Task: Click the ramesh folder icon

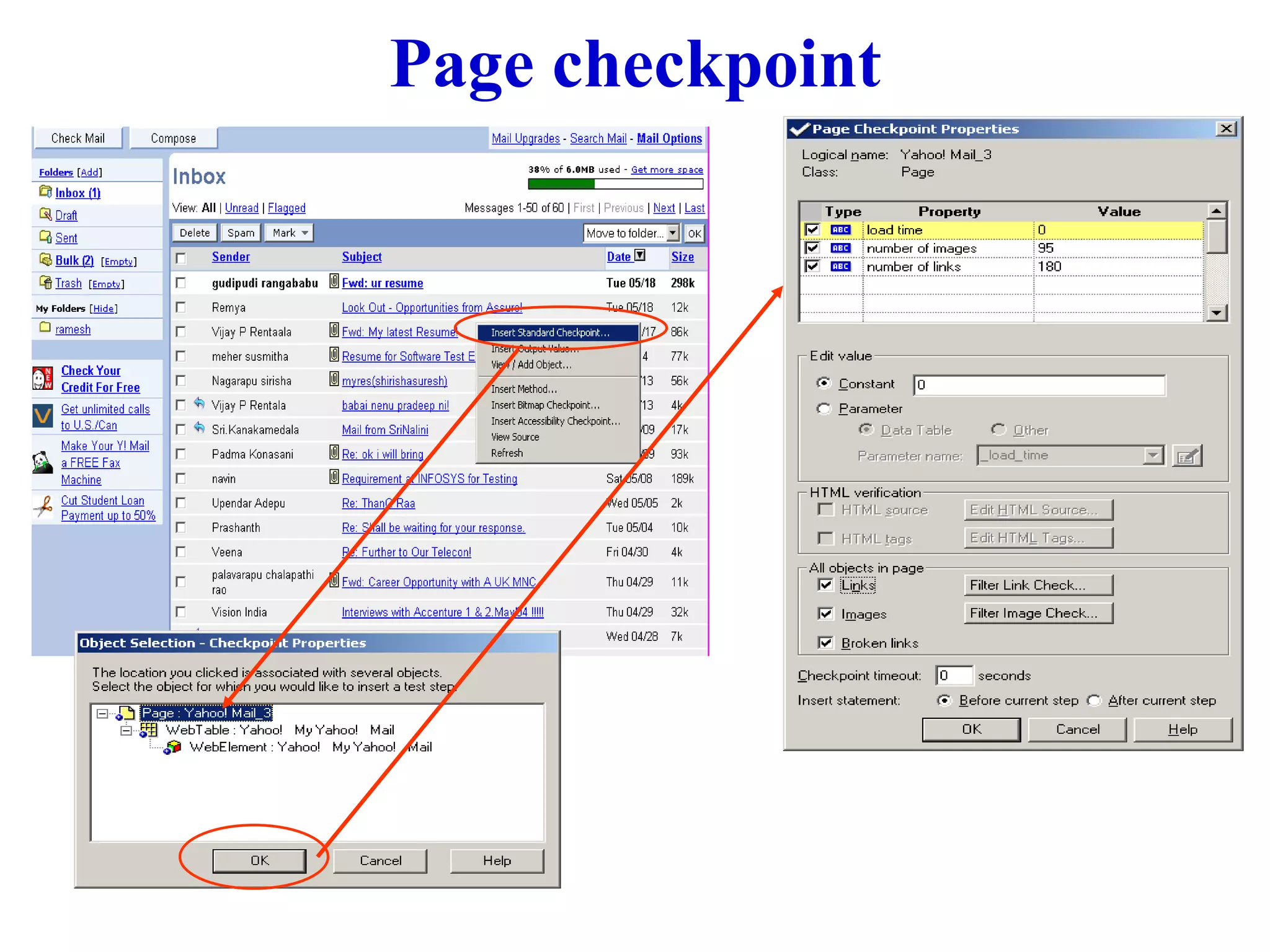Action: point(45,327)
